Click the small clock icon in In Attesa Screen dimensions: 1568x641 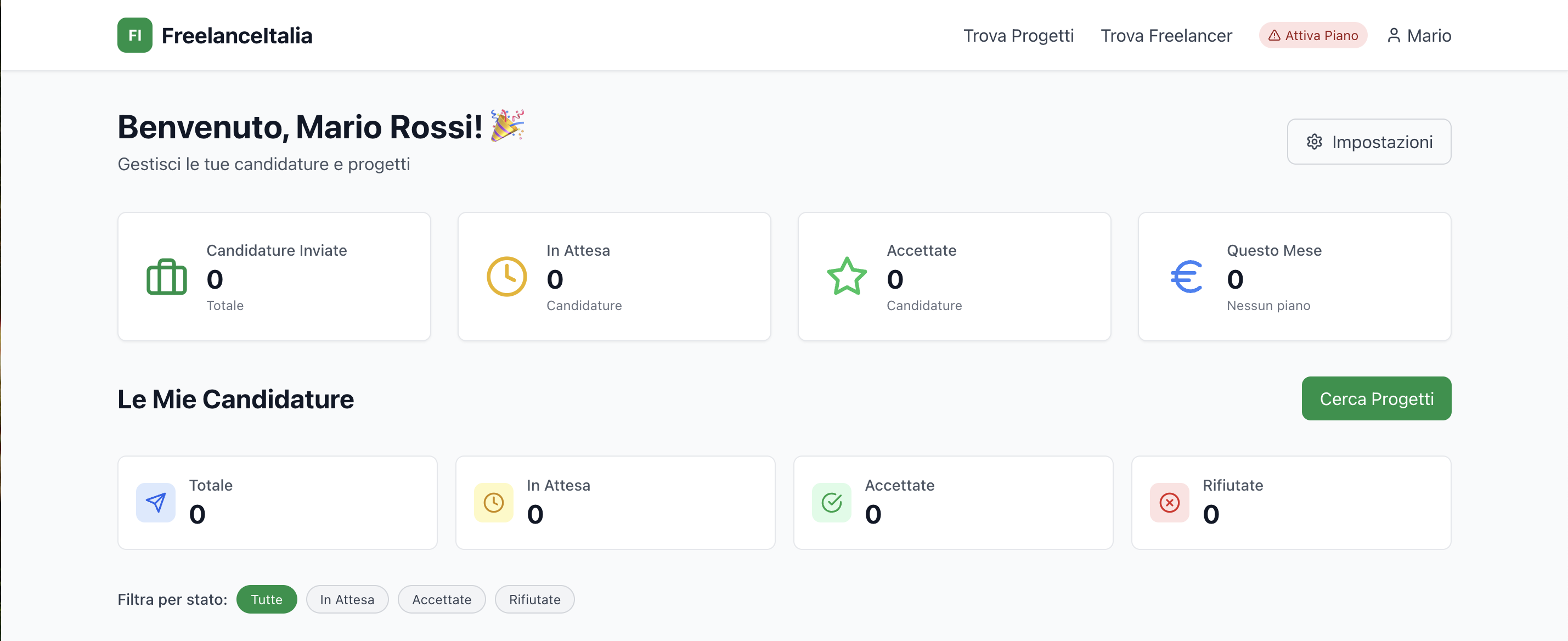click(x=494, y=502)
